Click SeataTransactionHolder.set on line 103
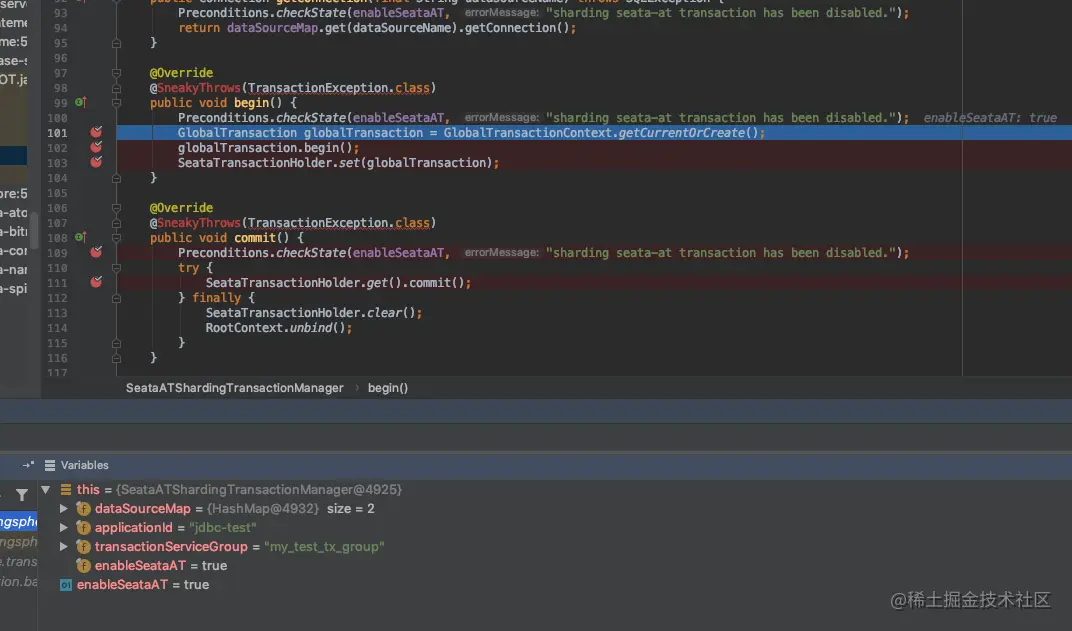 (x=267, y=163)
